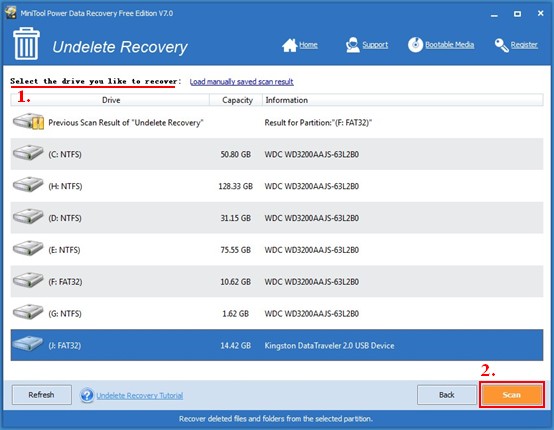The height and width of the screenshot is (430, 554).
Task: Click the Bootable Media disc icon
Action: [x=415, y=45]
